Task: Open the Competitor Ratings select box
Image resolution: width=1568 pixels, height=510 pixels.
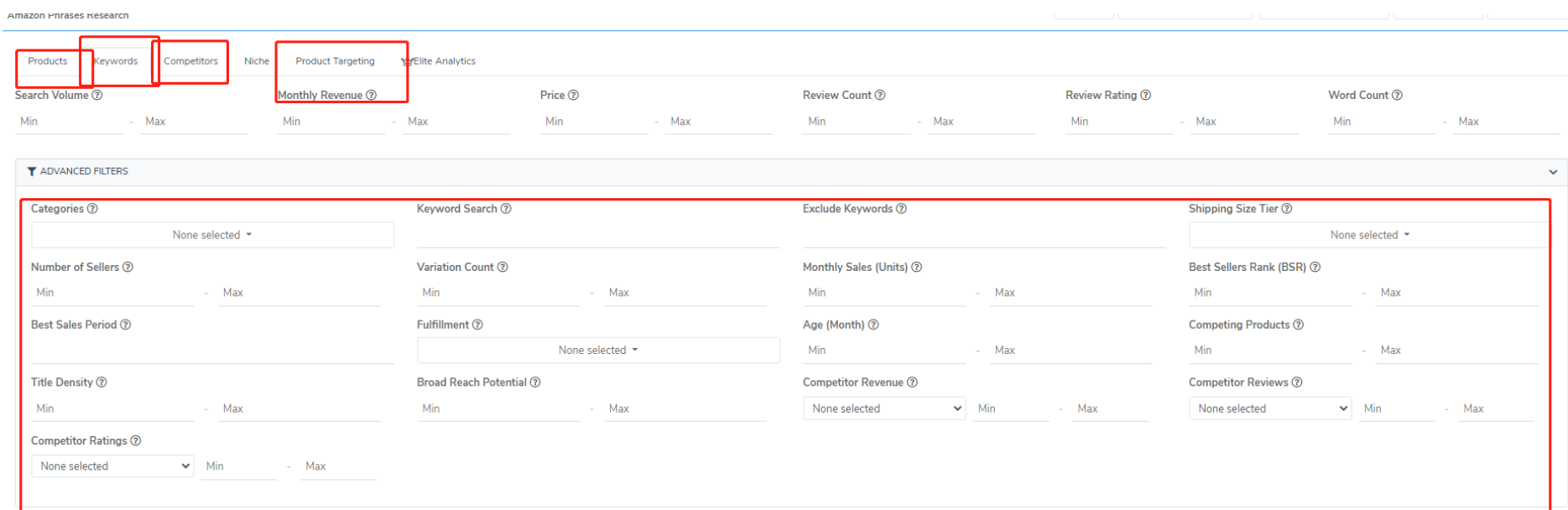Action: 112,466
